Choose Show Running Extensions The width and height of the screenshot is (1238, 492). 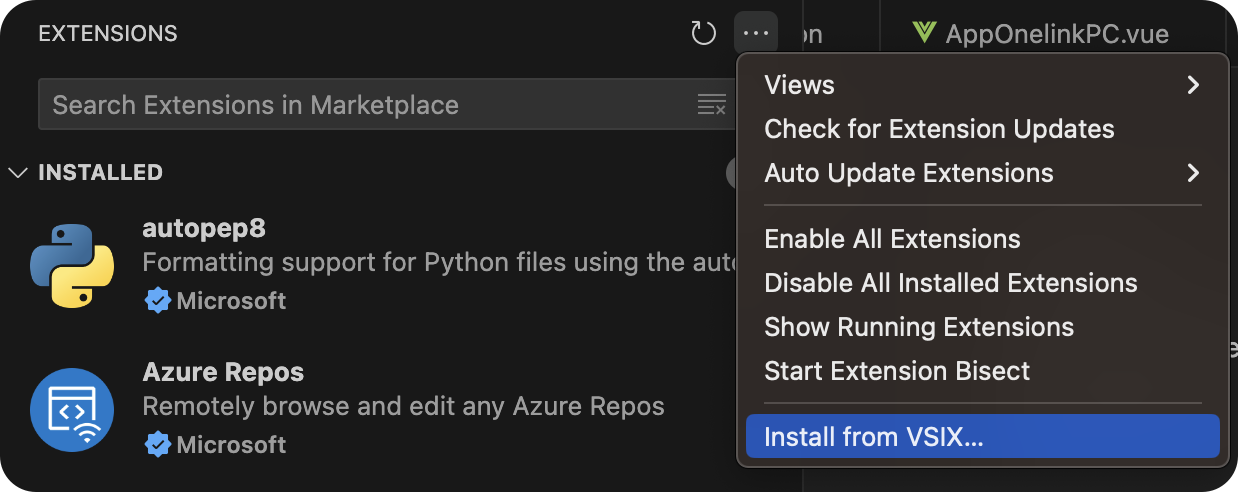coord(983,327)
